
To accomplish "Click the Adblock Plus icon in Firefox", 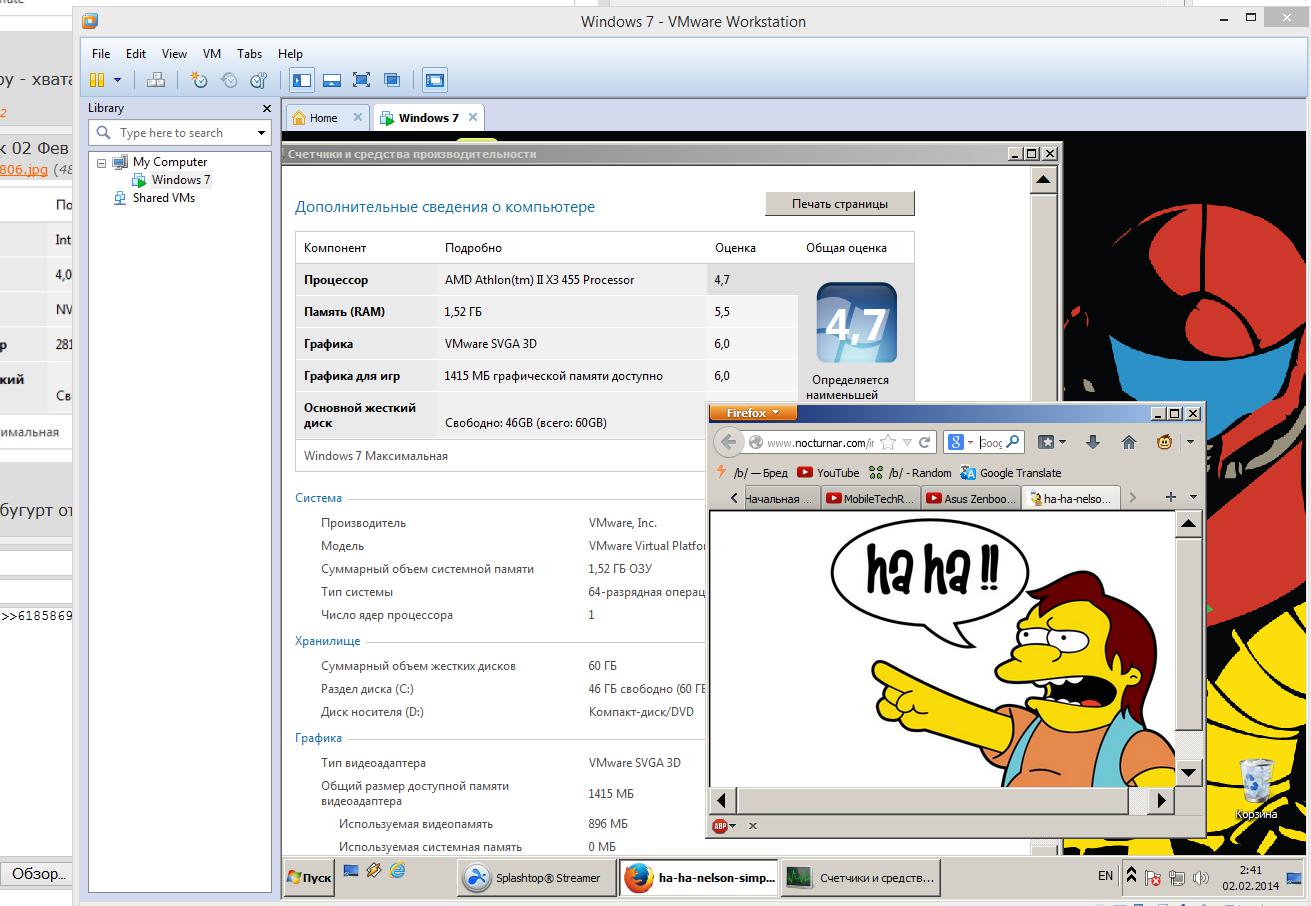I will click(x=720, y=826).
